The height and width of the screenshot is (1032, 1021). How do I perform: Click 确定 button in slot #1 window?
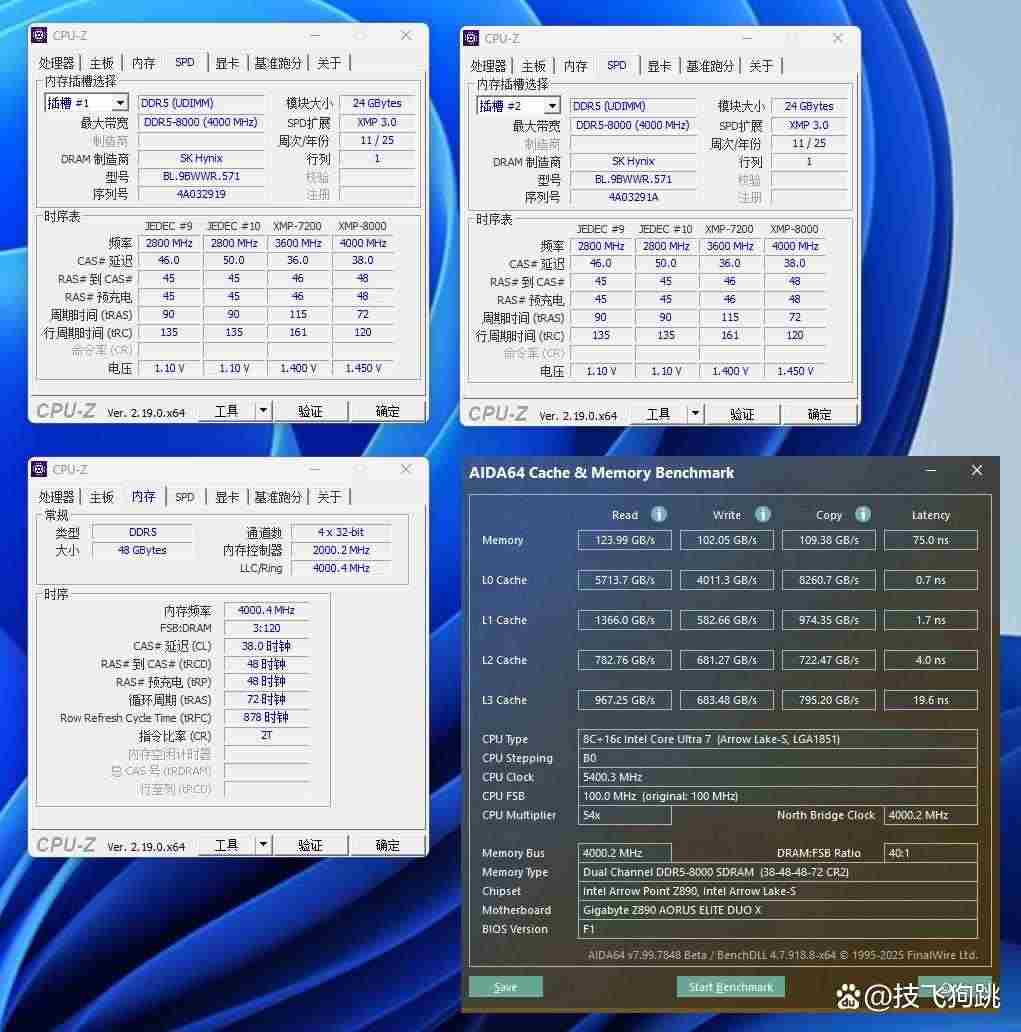pos(387,411)
